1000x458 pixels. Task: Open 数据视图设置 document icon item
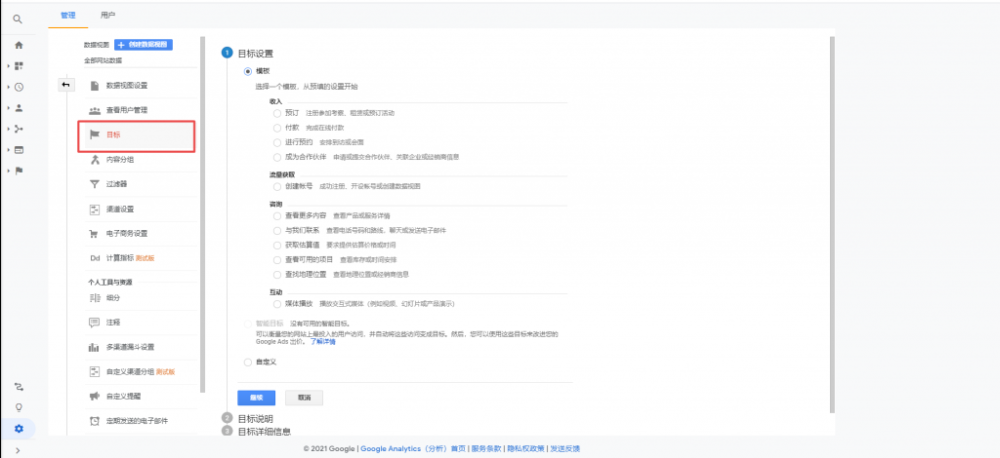point(94,85)
